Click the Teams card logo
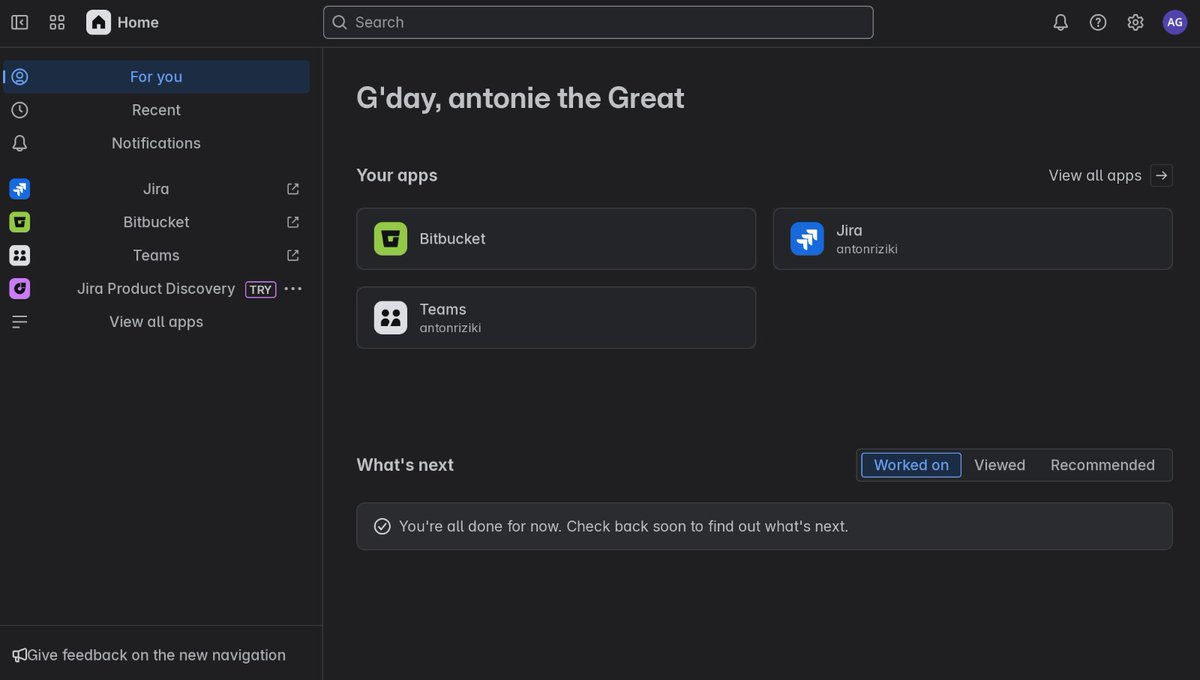The width and height of the screenshot is (1200, 680). click(391, 318)
